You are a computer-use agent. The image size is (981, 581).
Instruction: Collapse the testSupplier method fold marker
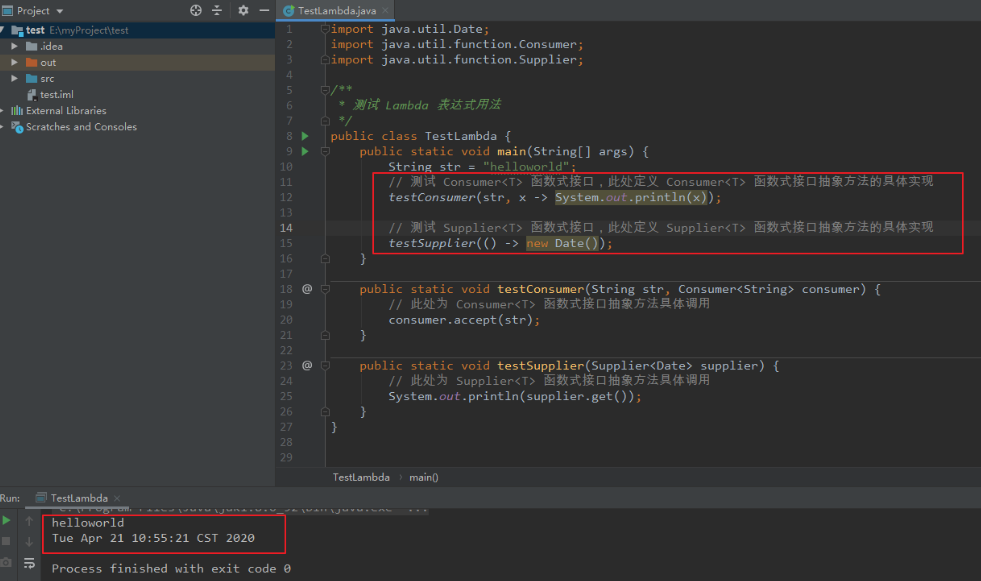click(x=325, y=365)
